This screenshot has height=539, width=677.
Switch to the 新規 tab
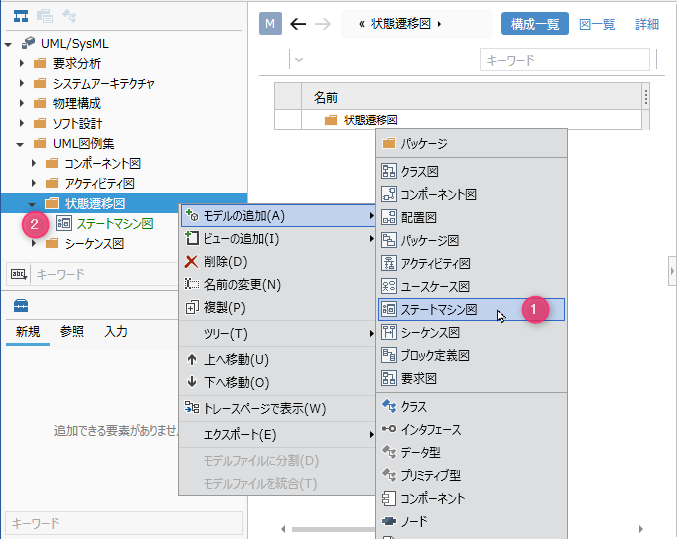coord(28,332)
